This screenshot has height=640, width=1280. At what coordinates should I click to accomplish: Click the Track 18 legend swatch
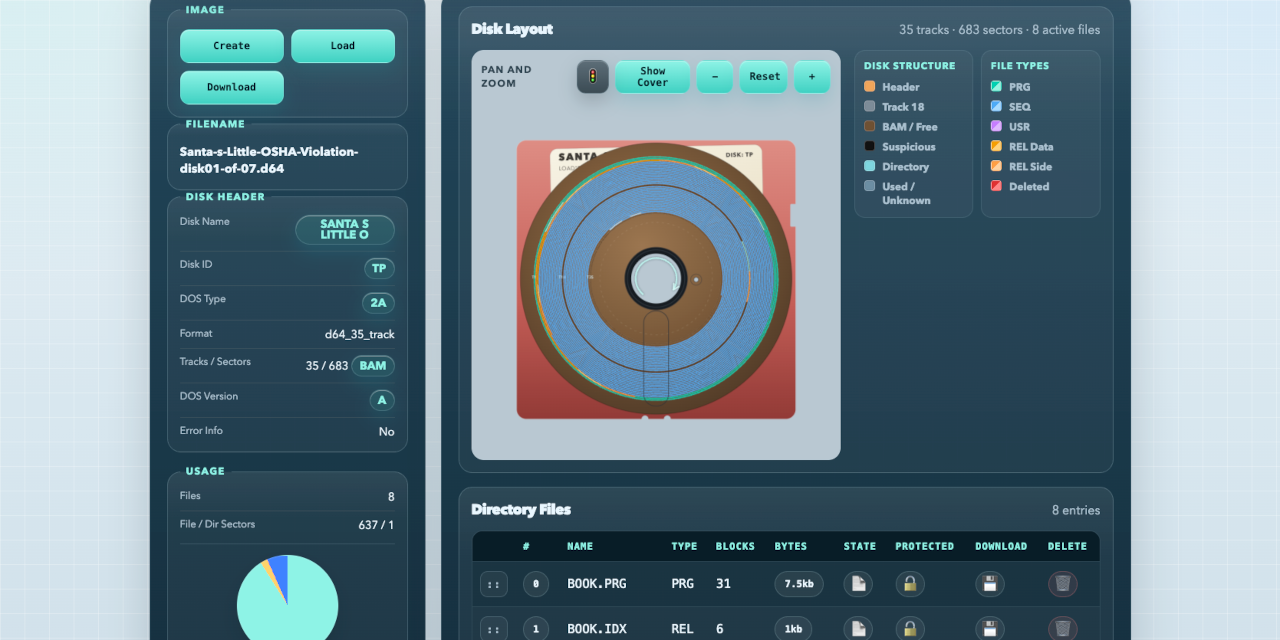[870, 107]
